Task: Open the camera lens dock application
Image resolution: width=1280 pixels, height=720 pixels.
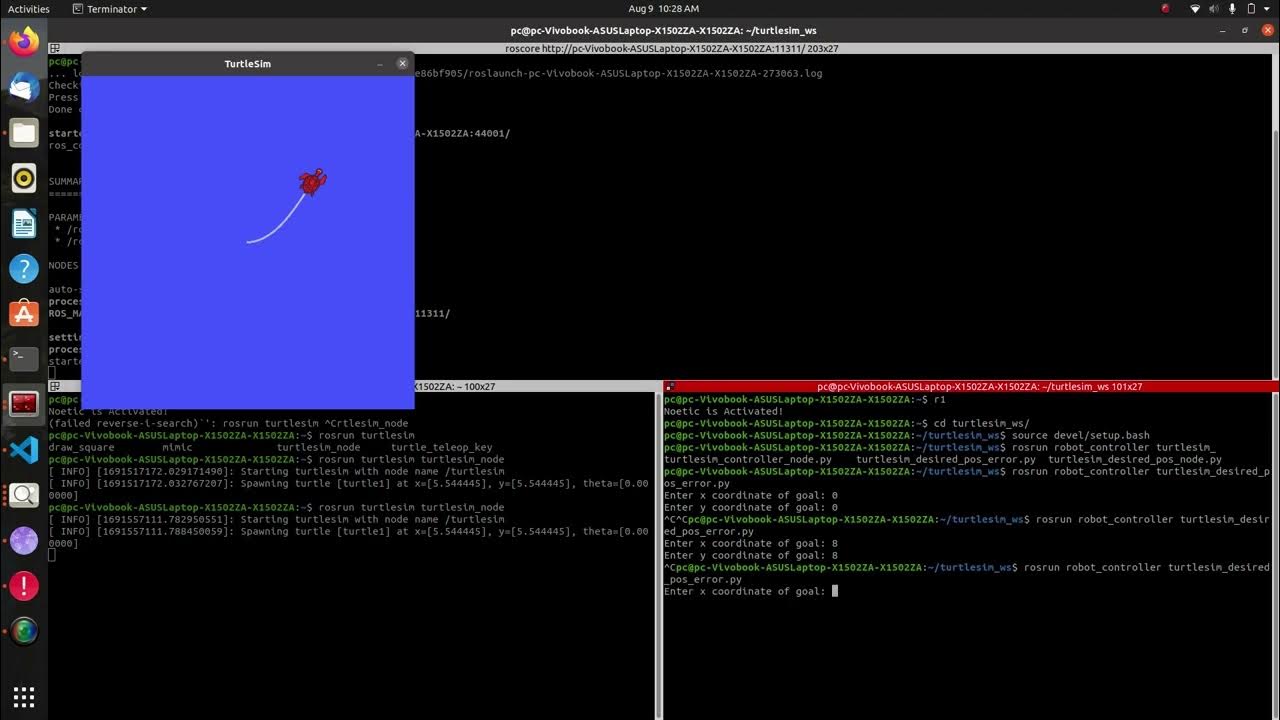Action: click(x=24, y=630)
